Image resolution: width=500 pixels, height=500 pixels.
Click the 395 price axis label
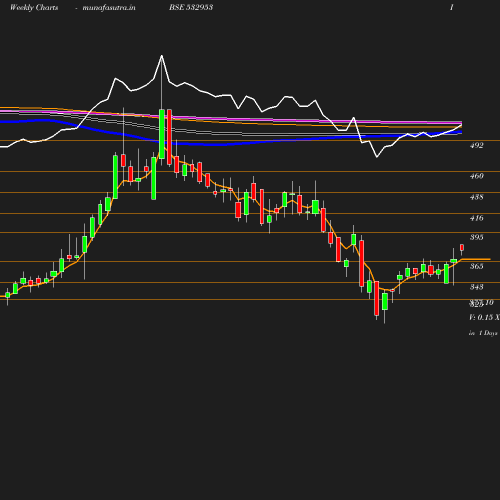pos(476,237)
